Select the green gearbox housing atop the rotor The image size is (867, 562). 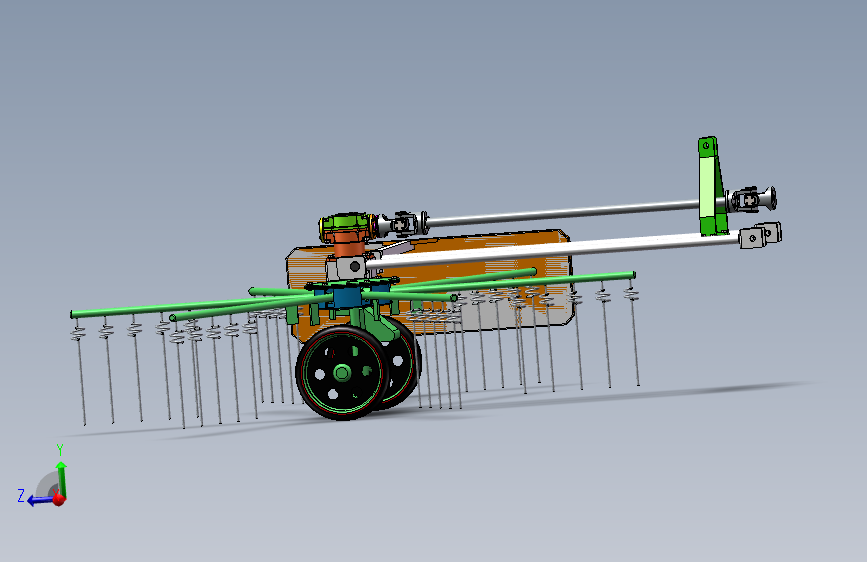pos(345,224)
